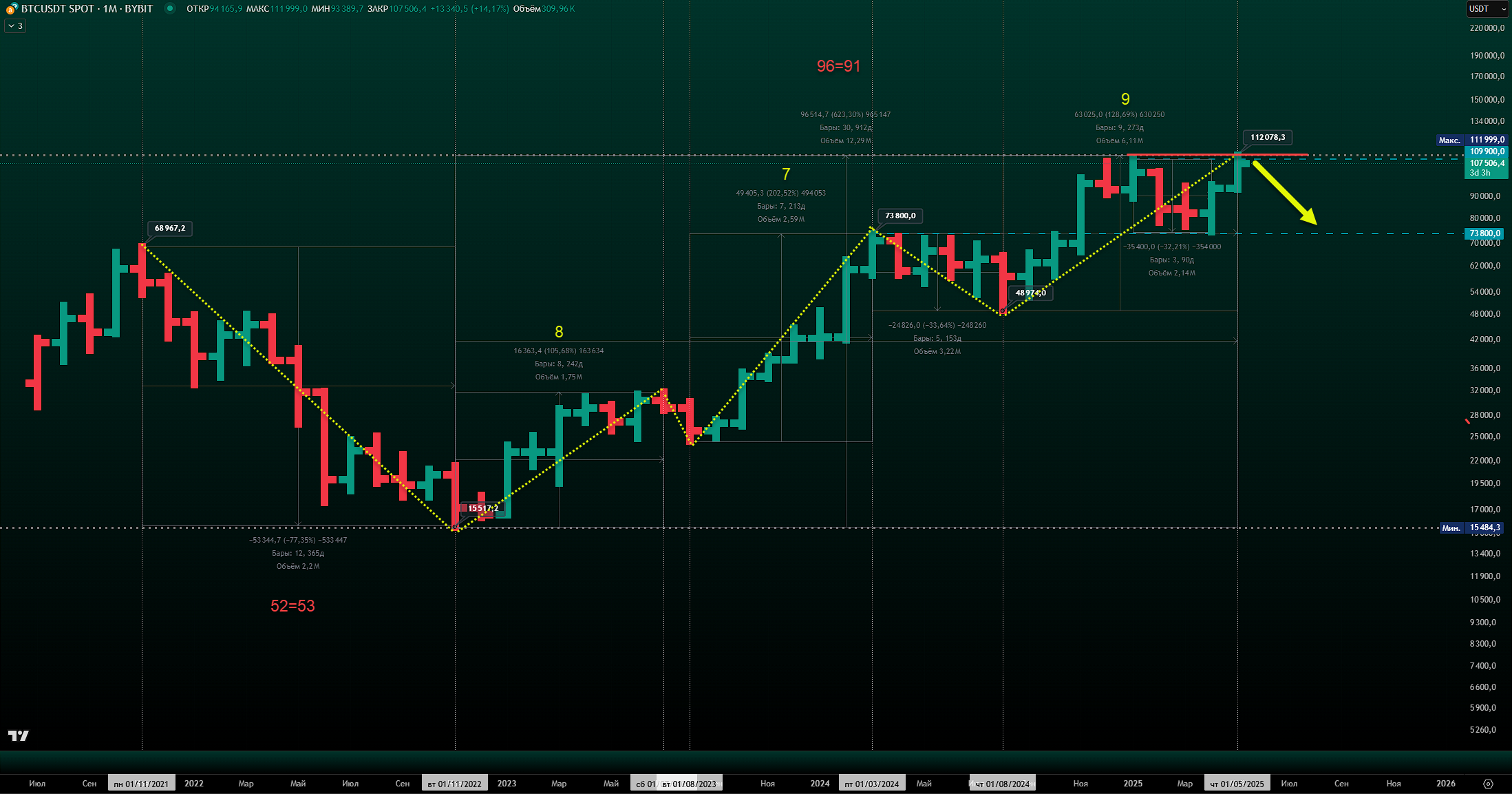Click date marker вт 01/08/2023 on time axis
The width and height of the screenshot is (1512, 794).
click(689, 784)
